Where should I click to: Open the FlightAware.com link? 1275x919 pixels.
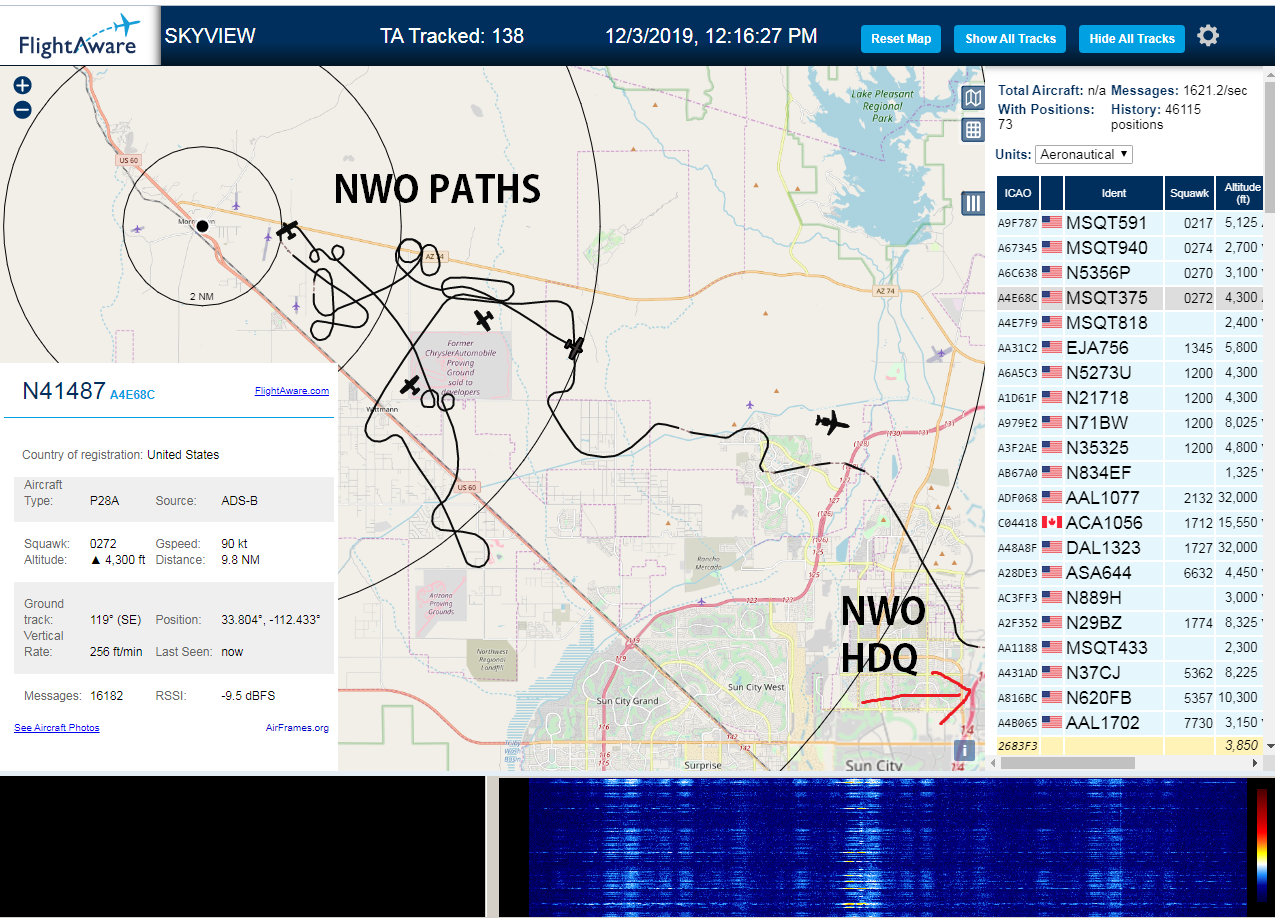pos(292,391)
